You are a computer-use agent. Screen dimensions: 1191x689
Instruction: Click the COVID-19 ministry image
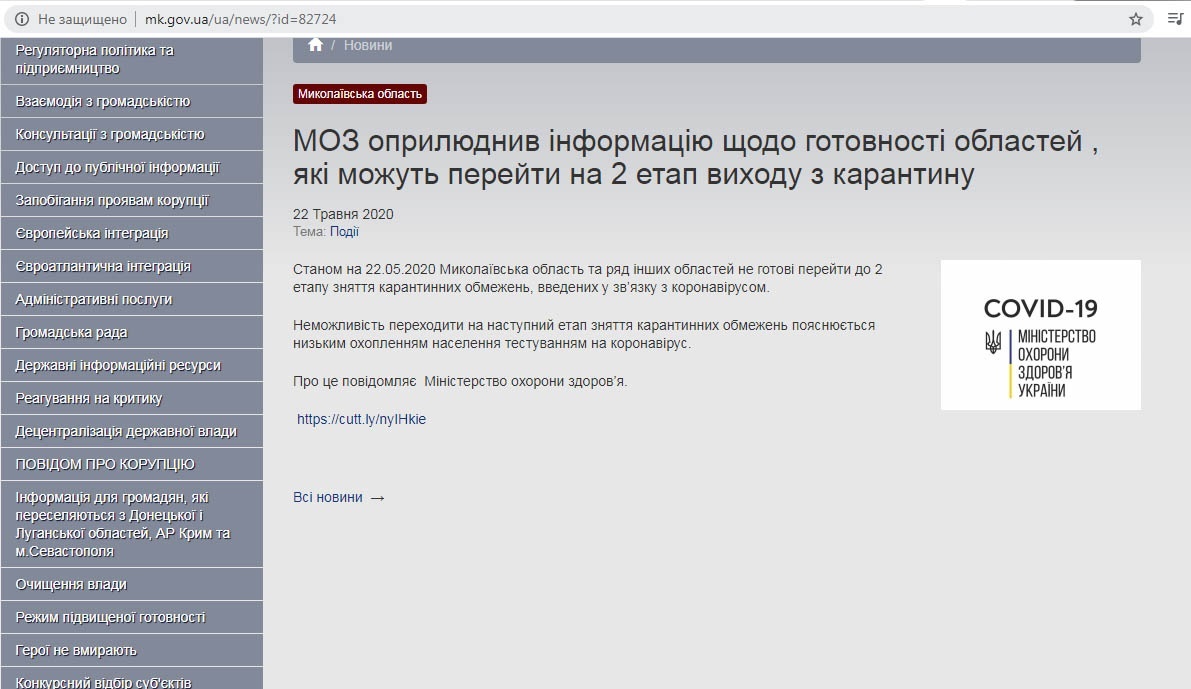1041,335
